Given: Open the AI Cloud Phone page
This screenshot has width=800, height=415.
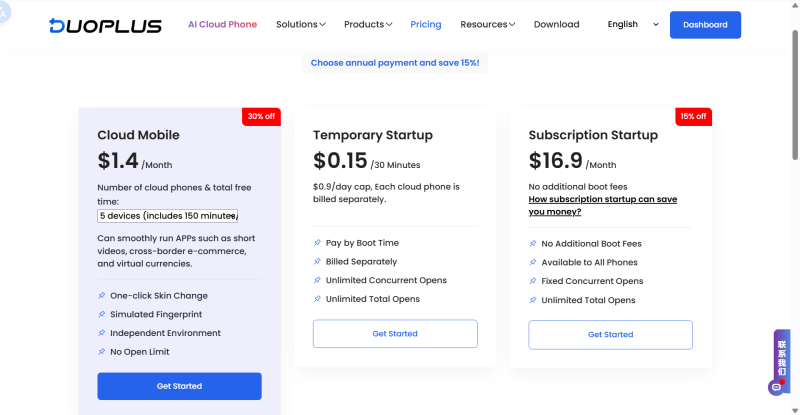Looking at the screenshot, I should pyautogui.click(x=222, y=25).
